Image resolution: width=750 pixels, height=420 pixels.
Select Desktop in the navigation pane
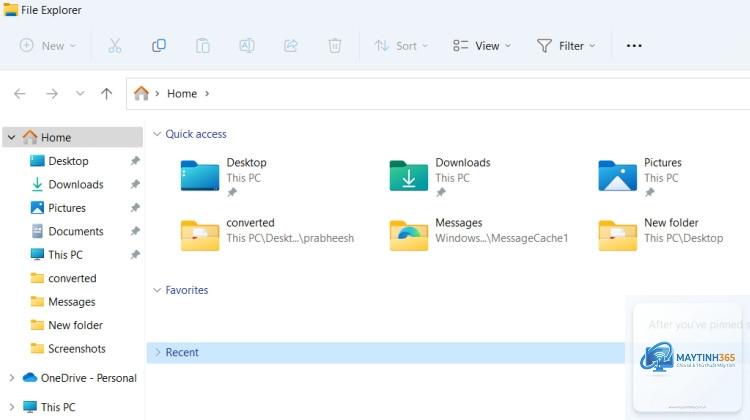click(x=68, y=161)
